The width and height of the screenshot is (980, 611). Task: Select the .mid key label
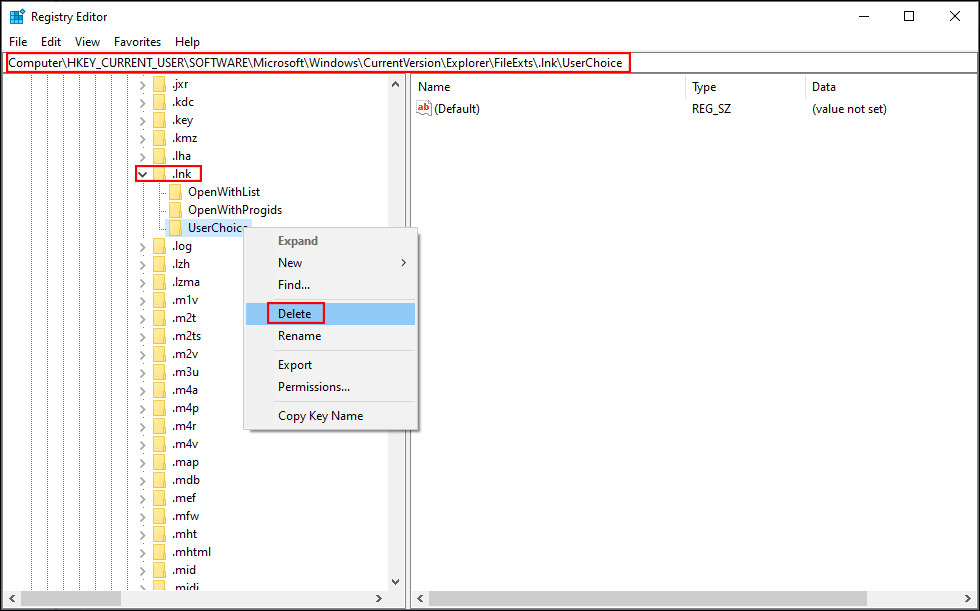pyautogui.click(x=184, y=570)
